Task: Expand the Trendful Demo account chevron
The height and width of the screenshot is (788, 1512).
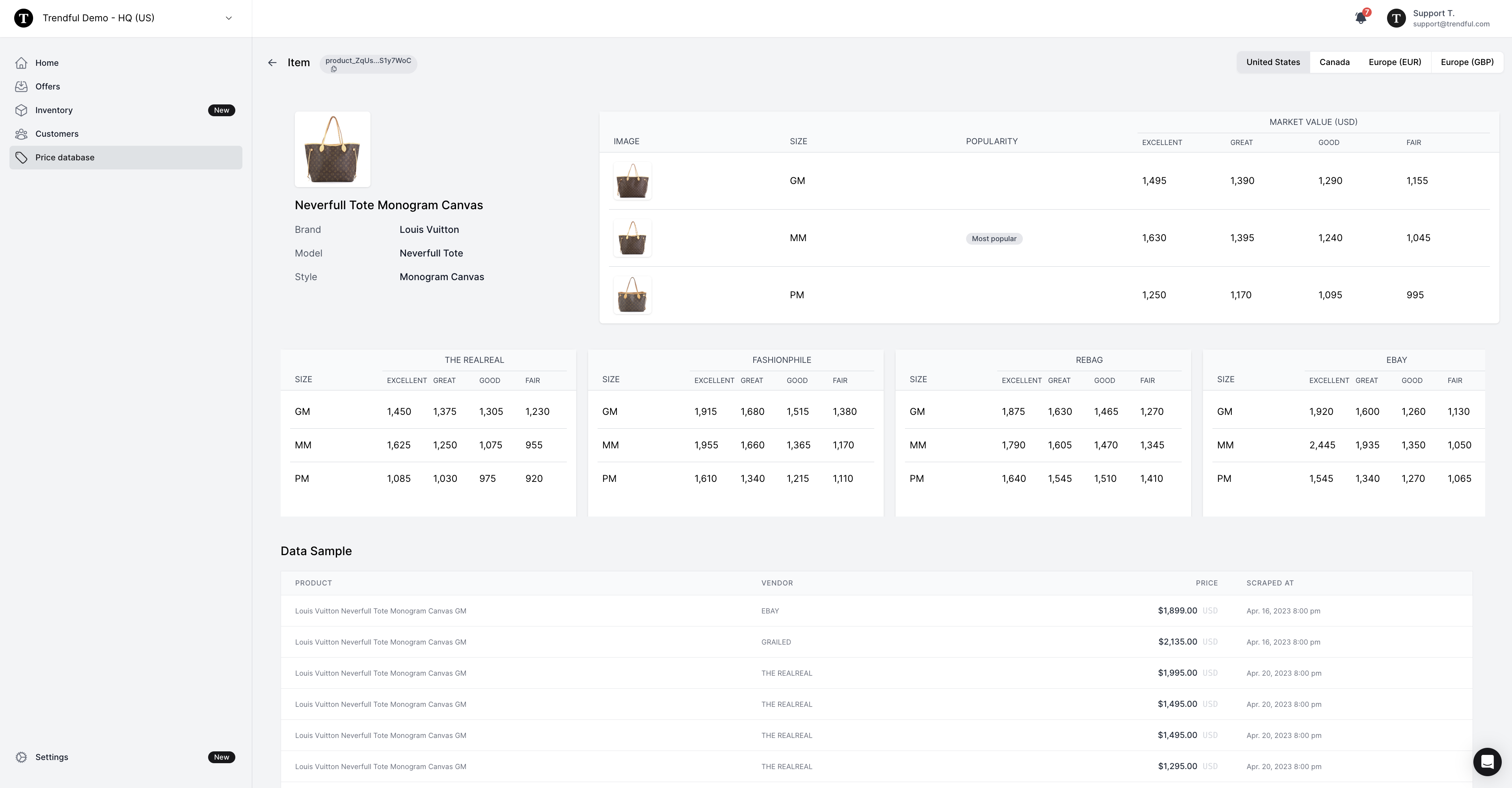Action: coord(229,18)
